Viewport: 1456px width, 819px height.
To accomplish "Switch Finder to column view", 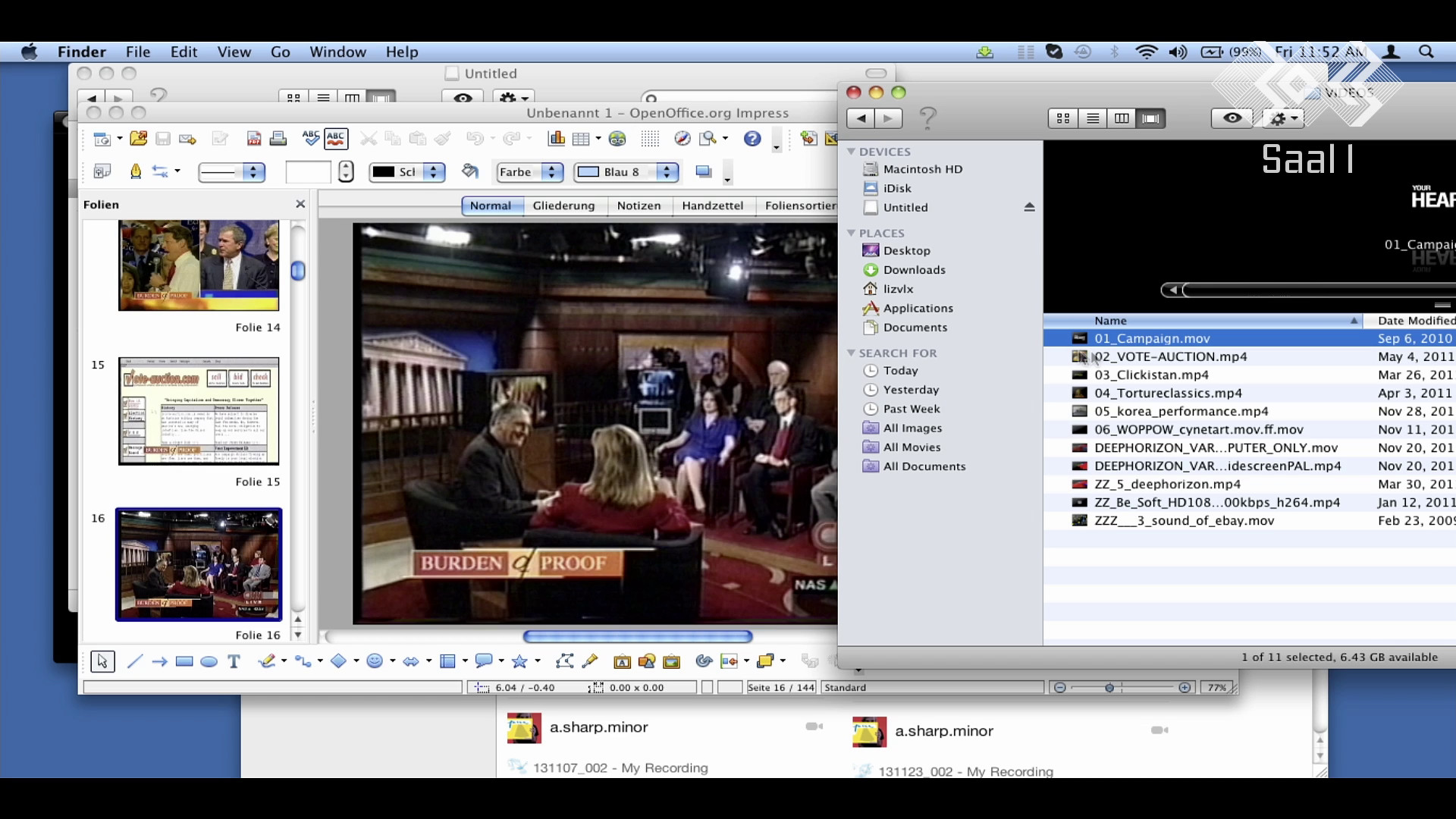I will pos(1122,118).
